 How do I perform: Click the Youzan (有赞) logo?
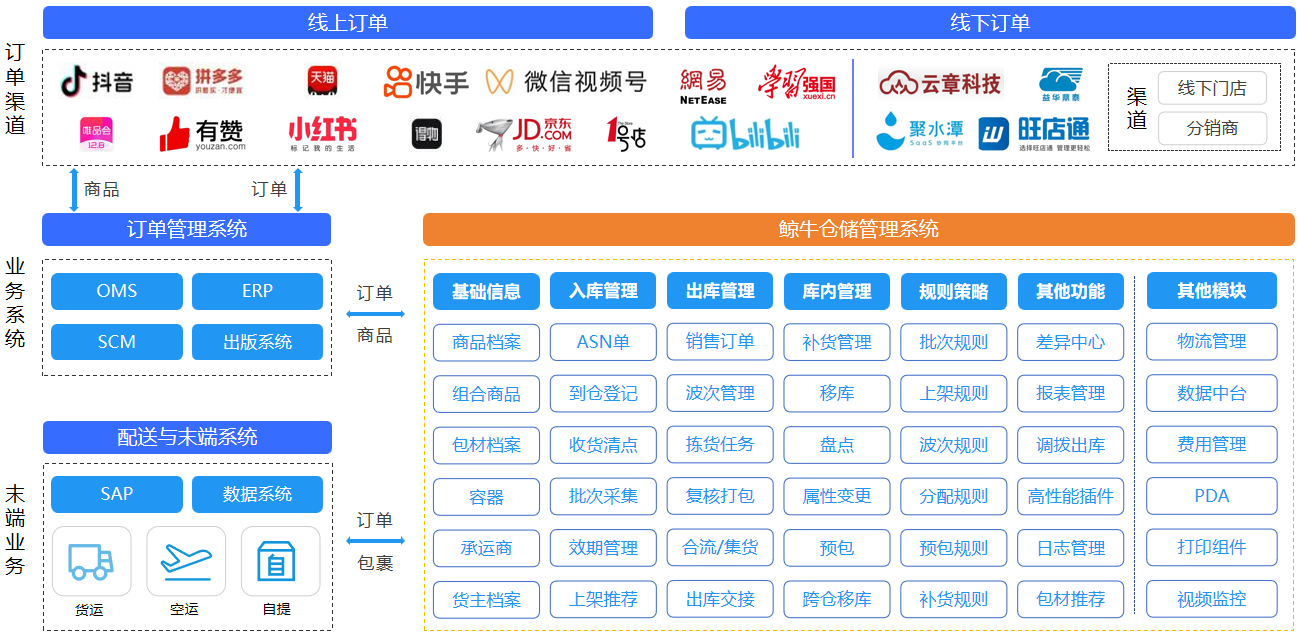coord(202,134)
